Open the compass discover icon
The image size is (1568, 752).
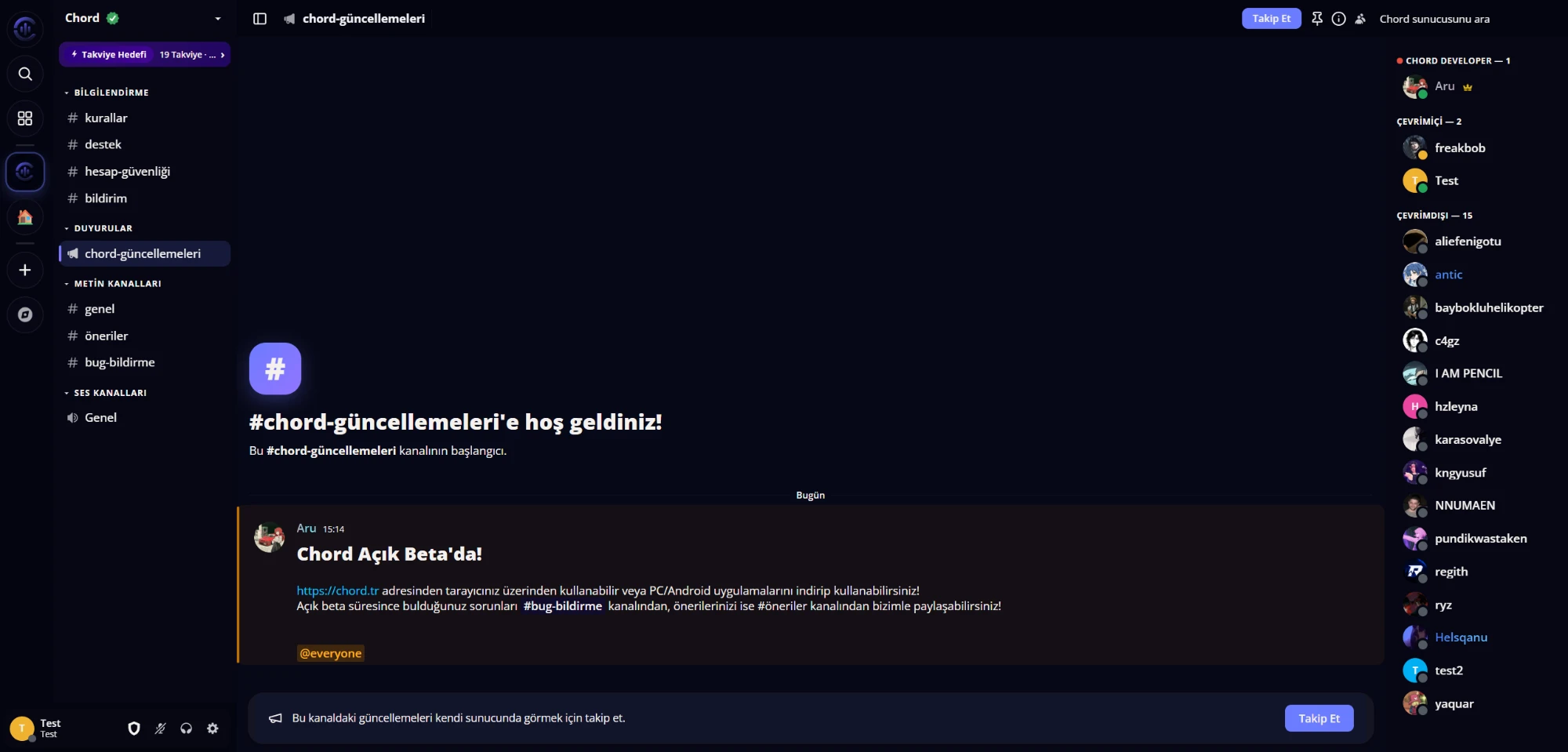tap(25, 314)
